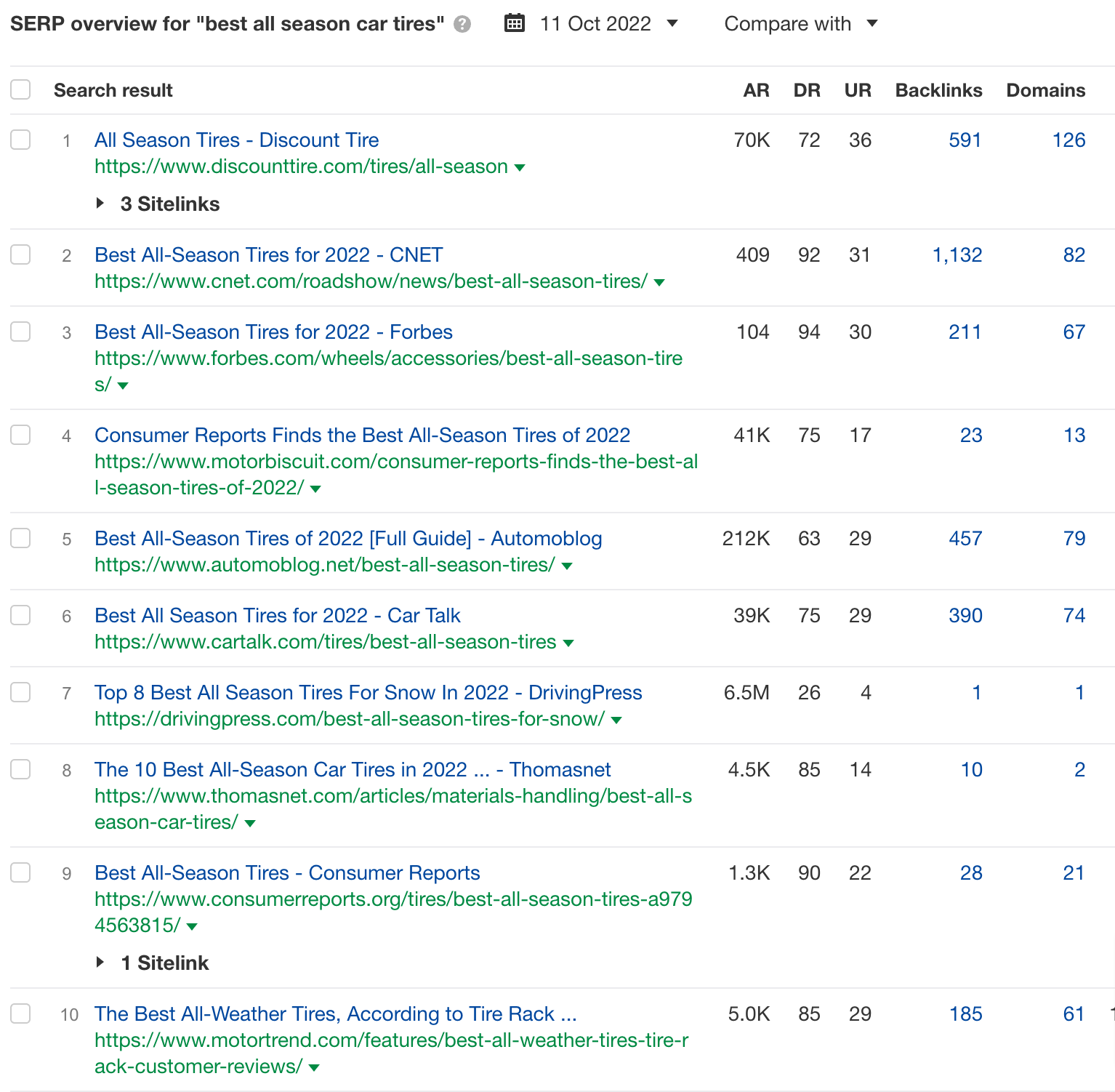Click the help question mark icon
1115x1092 pixels.
point(462,25)
